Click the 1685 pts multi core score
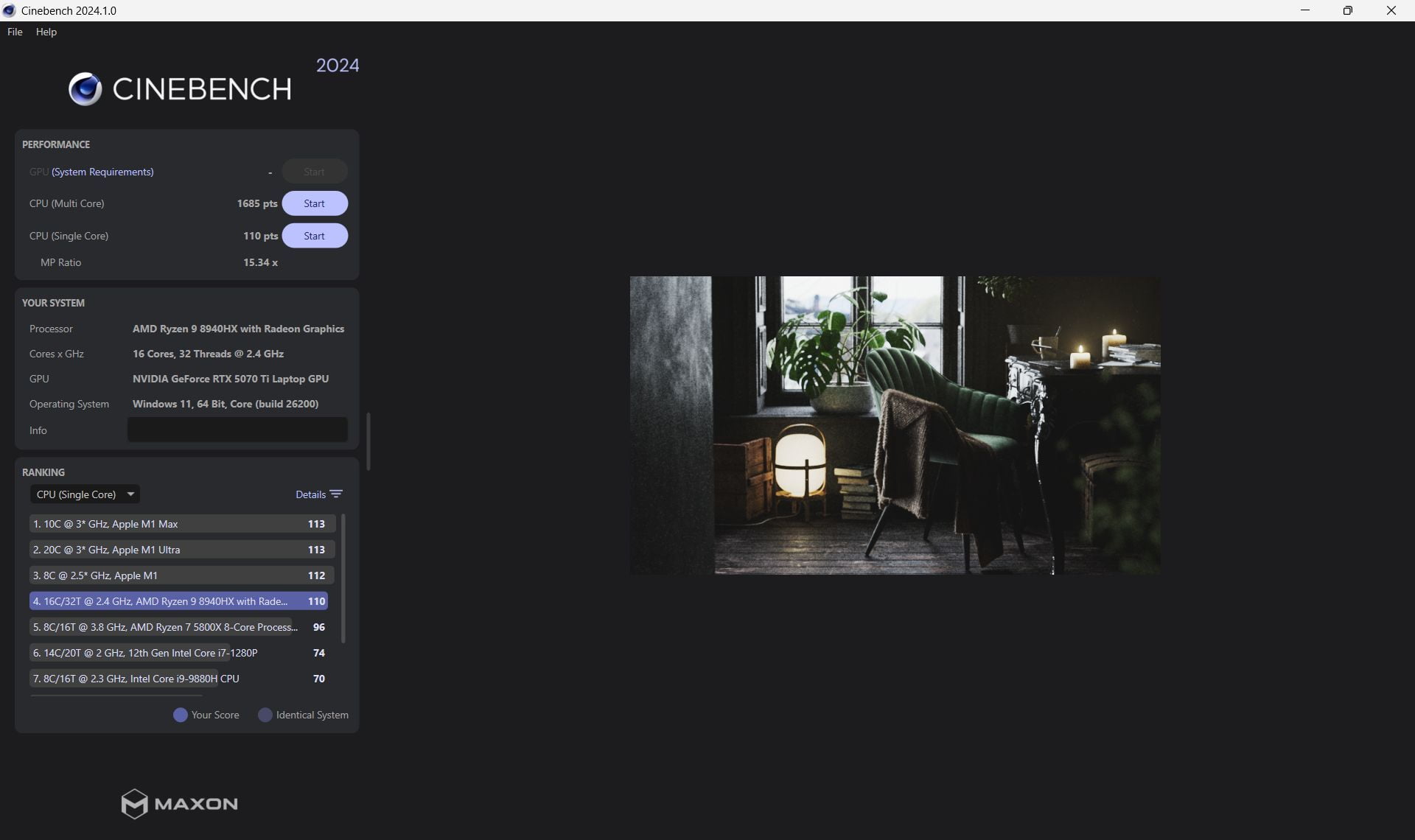1415x840 pixels. [x=257, y=203]
